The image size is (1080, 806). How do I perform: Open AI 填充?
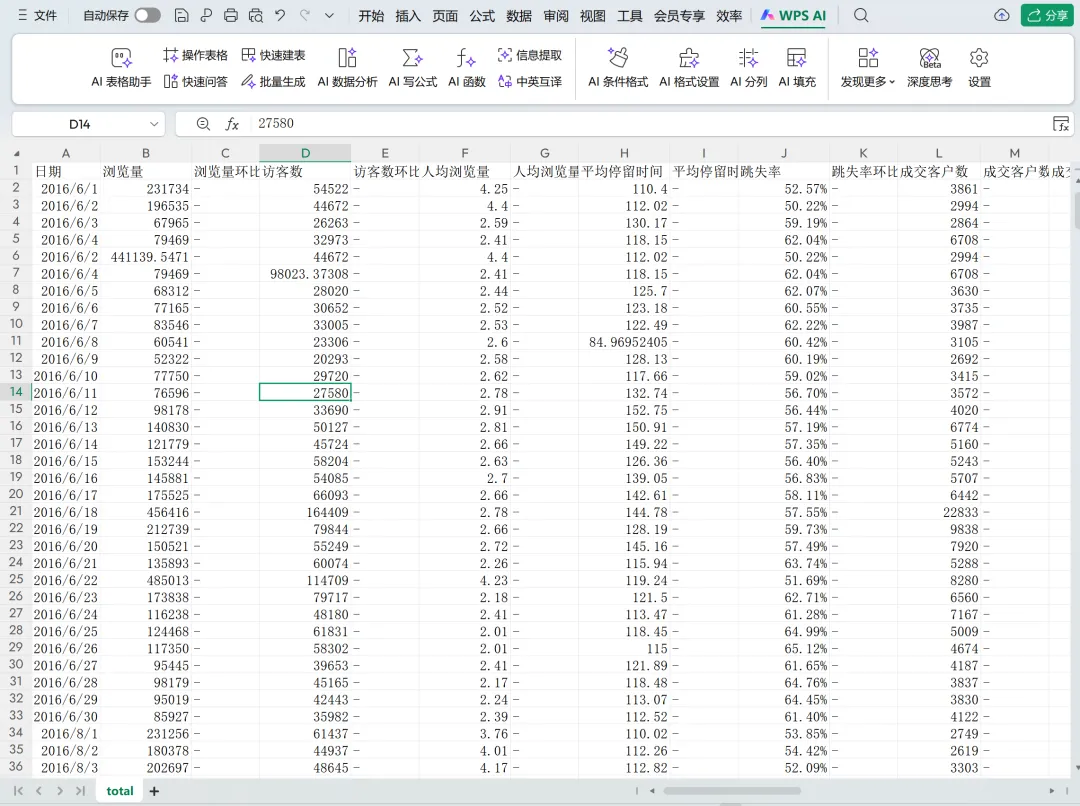tap(797, 68)
